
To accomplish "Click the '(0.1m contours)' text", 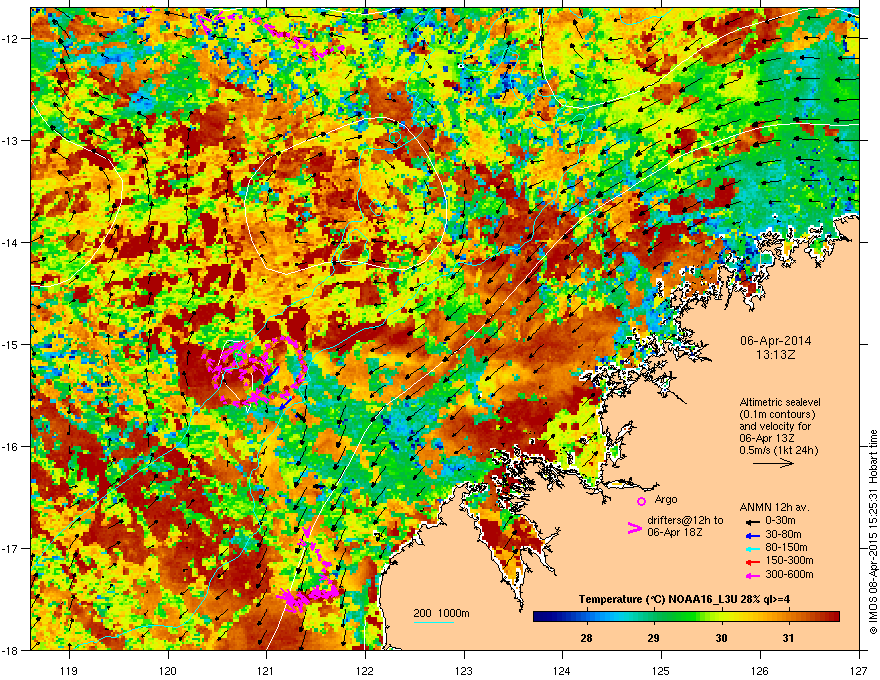I will coord(777,414).
